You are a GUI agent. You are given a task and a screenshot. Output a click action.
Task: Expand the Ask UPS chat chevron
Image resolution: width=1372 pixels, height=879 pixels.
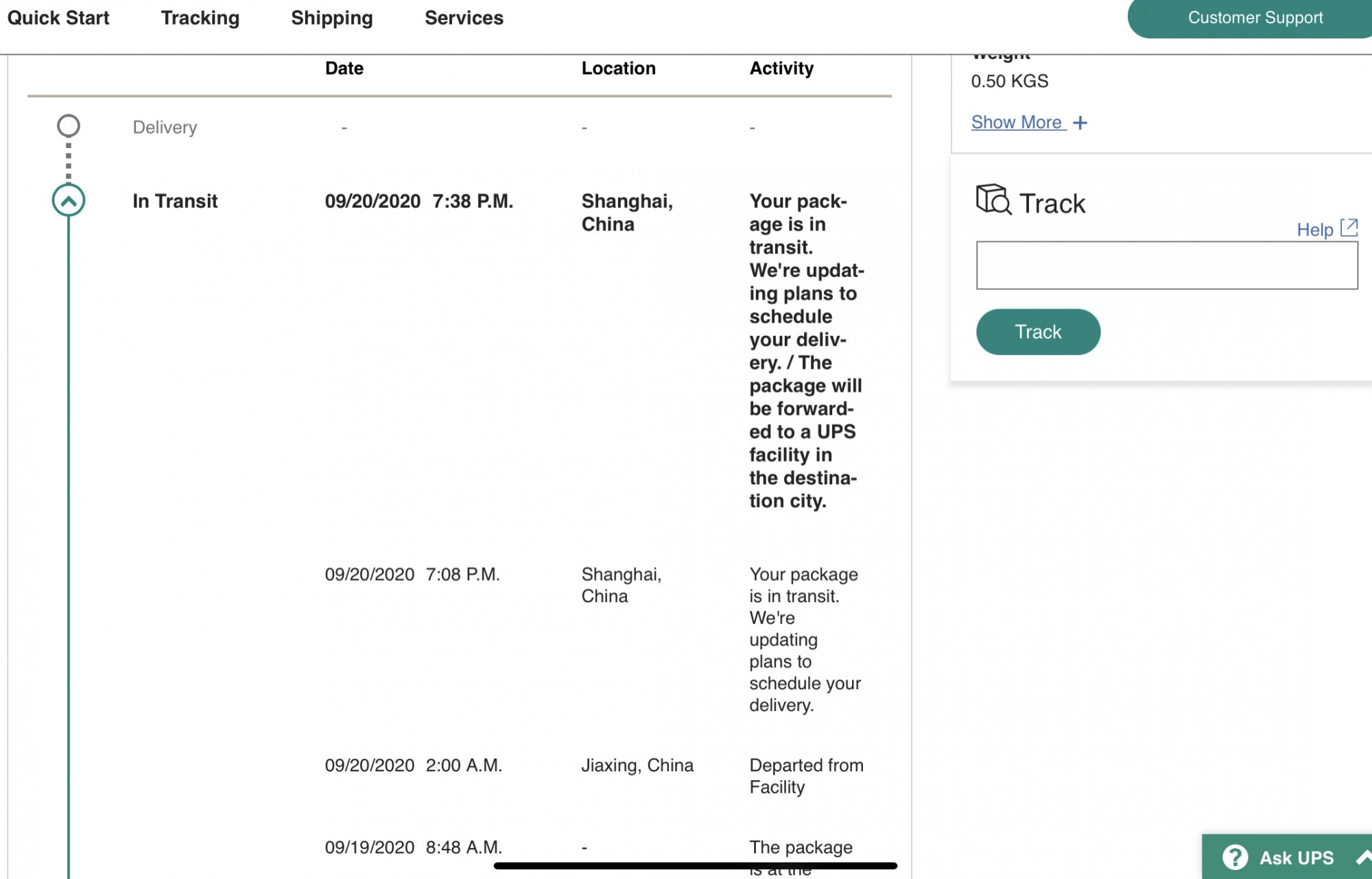pyautogui.click(x=1364, y=857)
